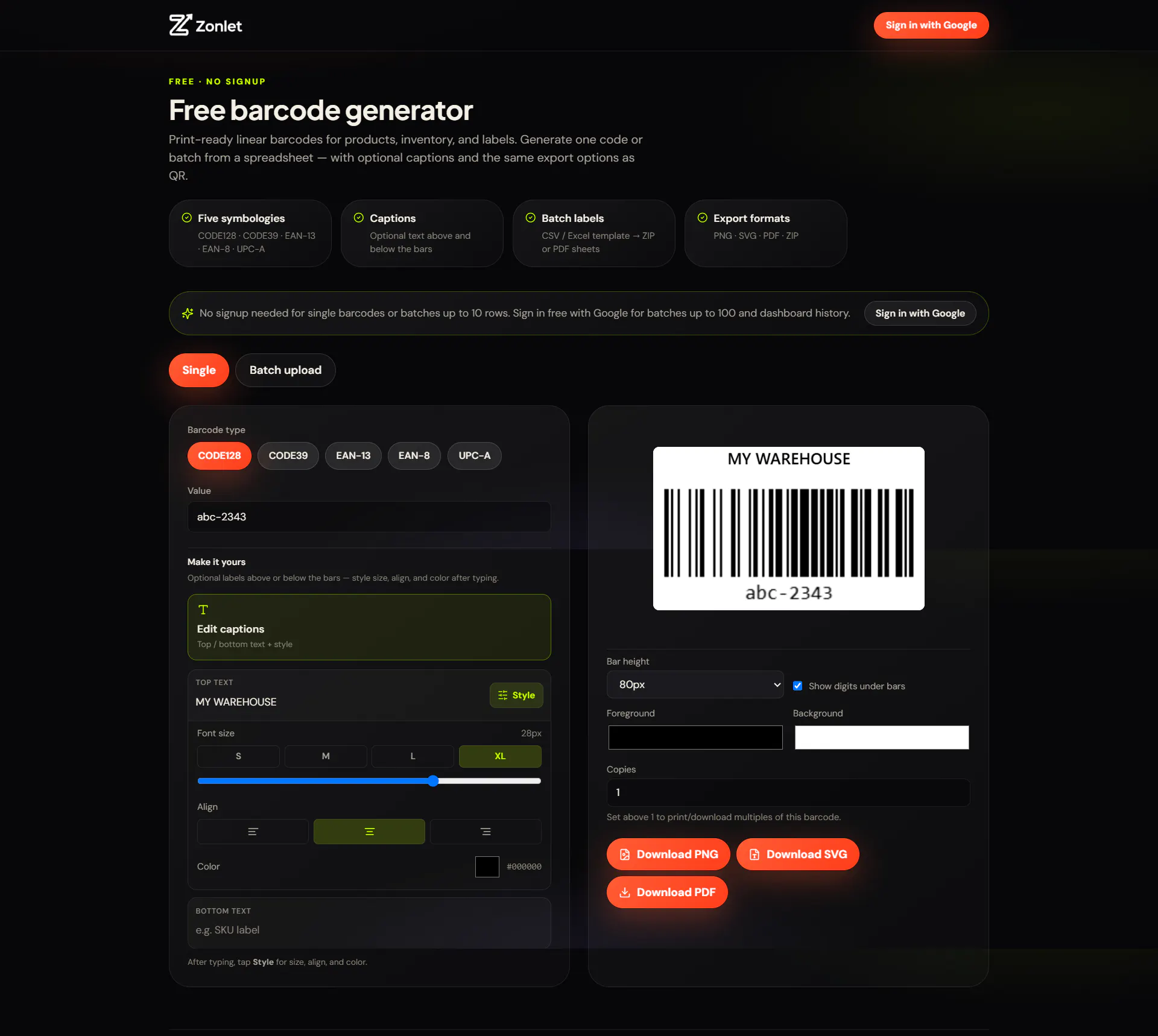Viewport: 1158px width, 1036px height.
Task: Select center text alignment
Action: tap(369, 832)
